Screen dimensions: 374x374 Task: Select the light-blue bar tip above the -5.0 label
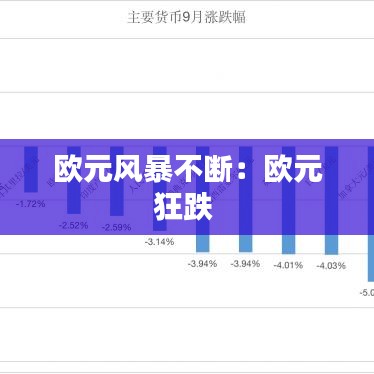click(371, 258)
